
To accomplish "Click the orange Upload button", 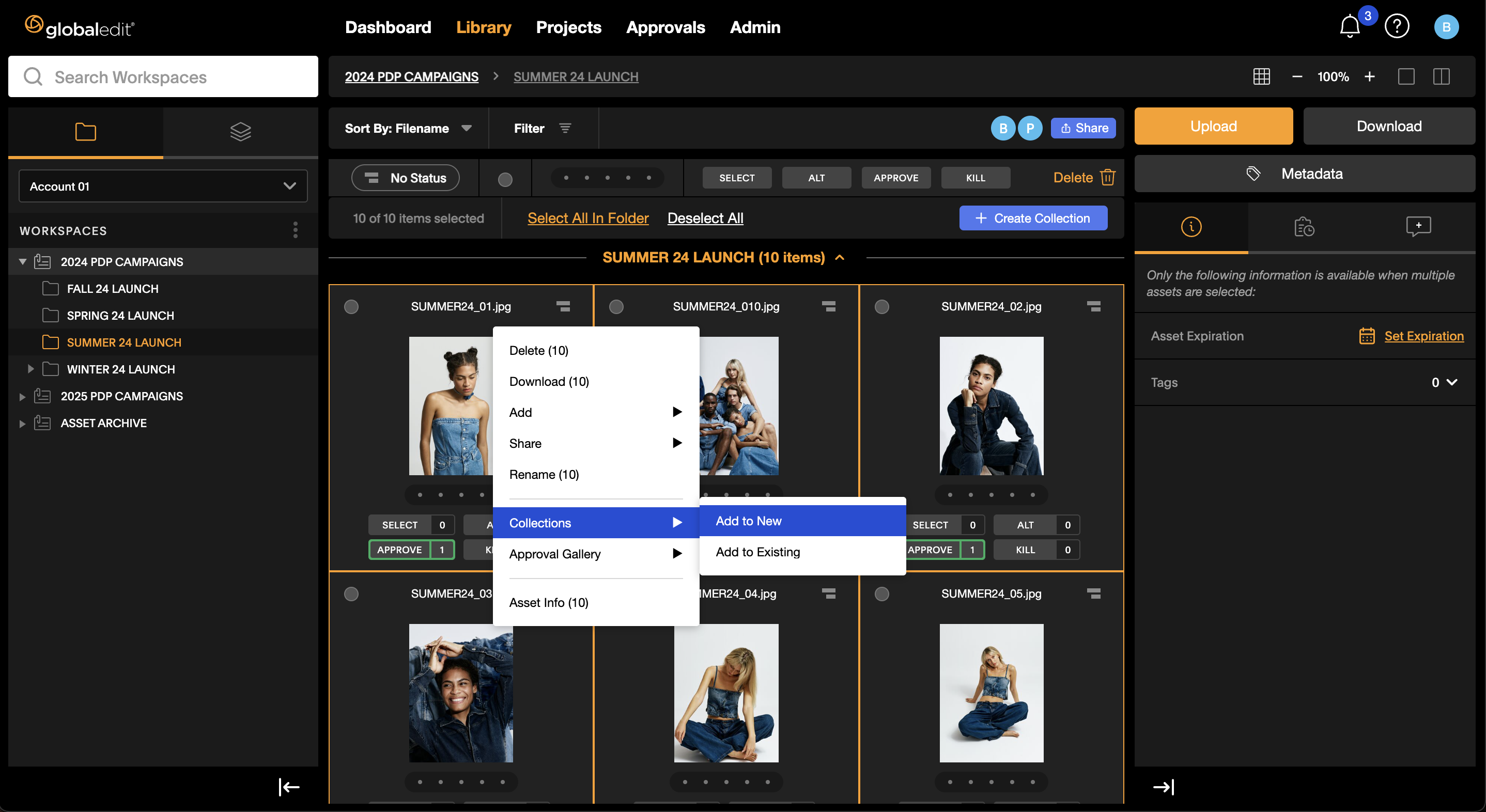I will [x=1213, y=126].
